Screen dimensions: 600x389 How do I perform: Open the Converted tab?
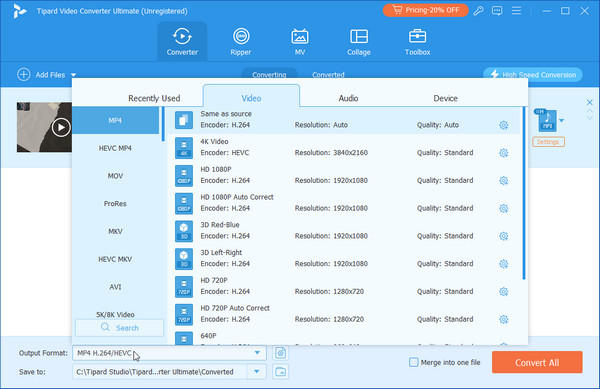(328, 74)
